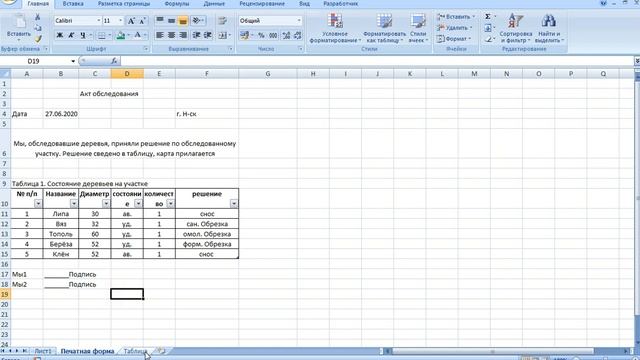
Task: Switch to the Таблица sheet tab
Action: tap(135, 351)
